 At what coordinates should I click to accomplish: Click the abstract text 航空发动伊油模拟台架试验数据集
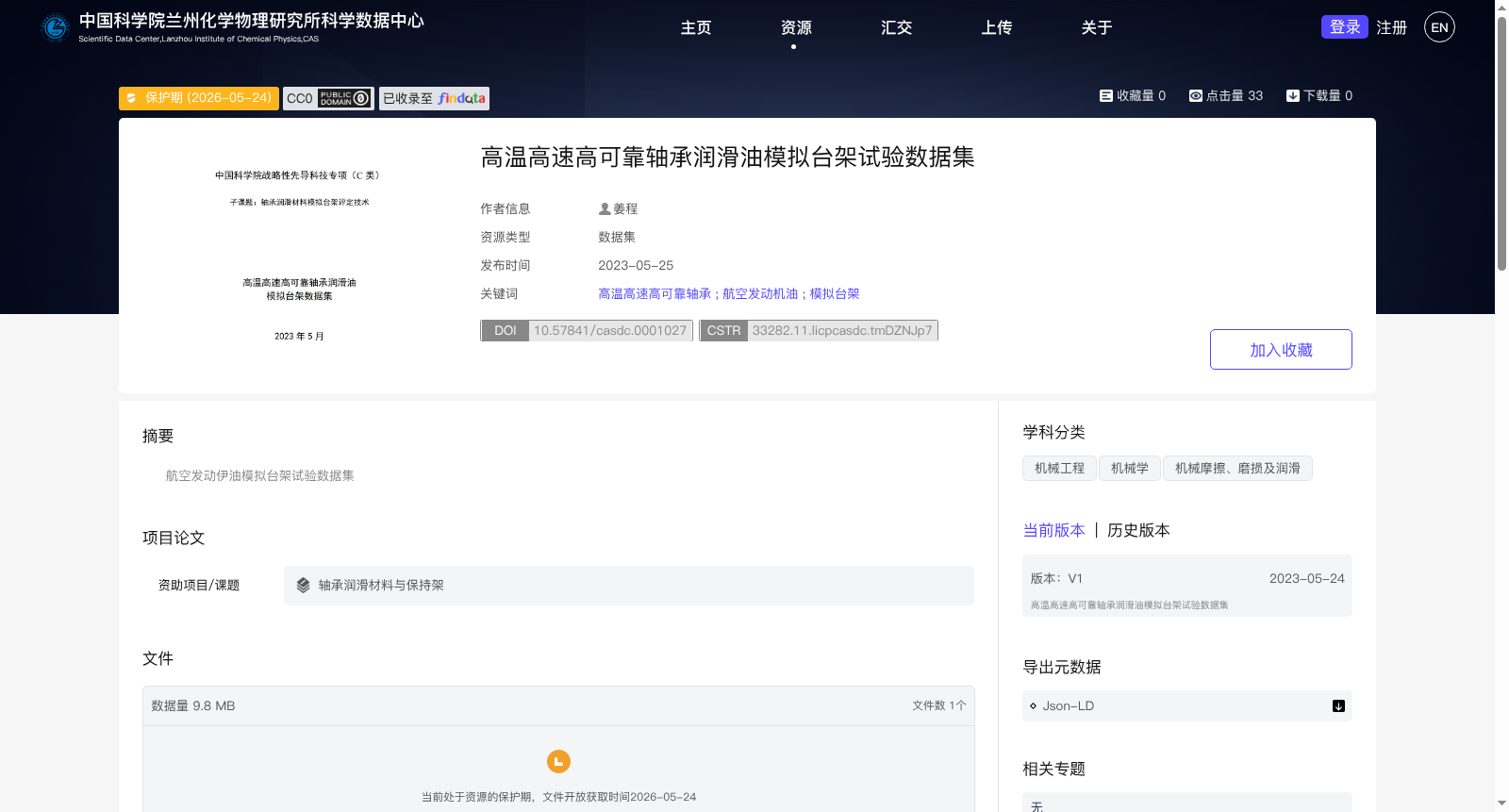tap(260, 475)
